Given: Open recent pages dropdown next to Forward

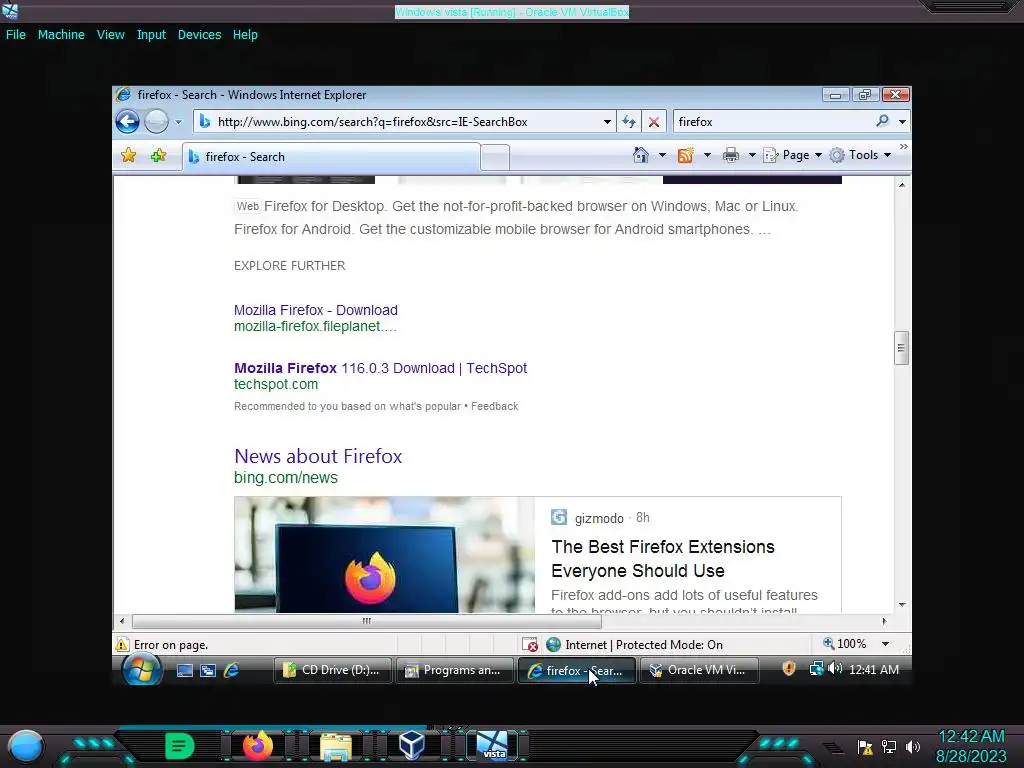Looking at the screenshot, I should 178,122.
